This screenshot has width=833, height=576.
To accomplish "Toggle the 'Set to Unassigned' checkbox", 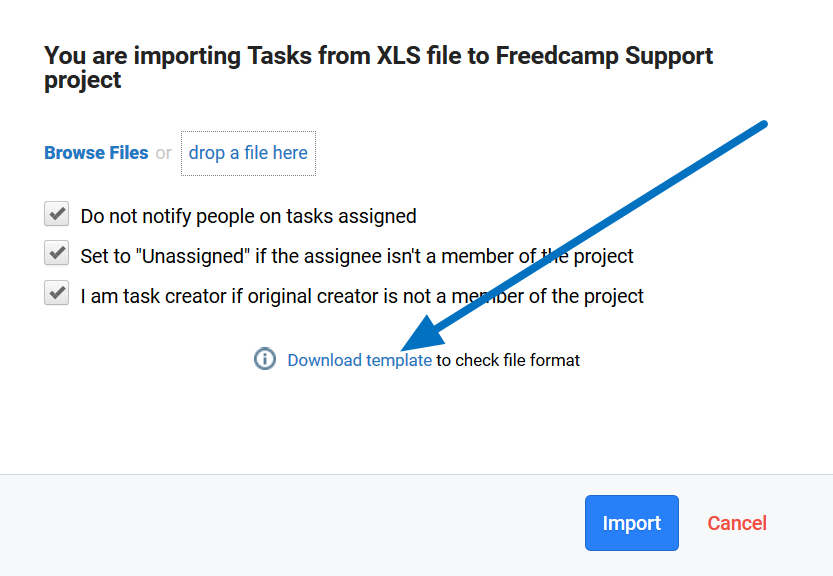I will pyautogui.click(x=57, y=255).
